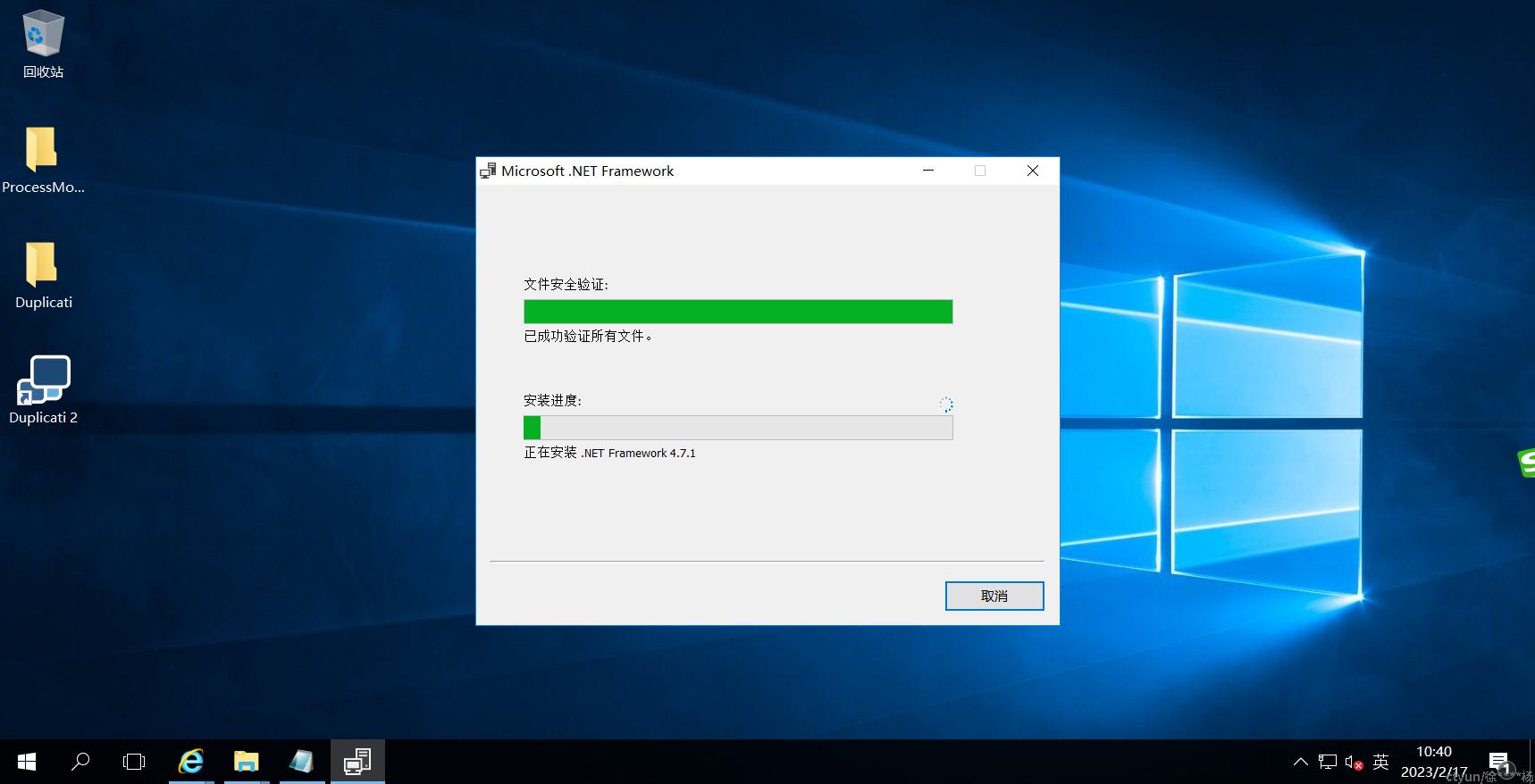Open the notebook app on the taskbar

click(x=302, y=762)
